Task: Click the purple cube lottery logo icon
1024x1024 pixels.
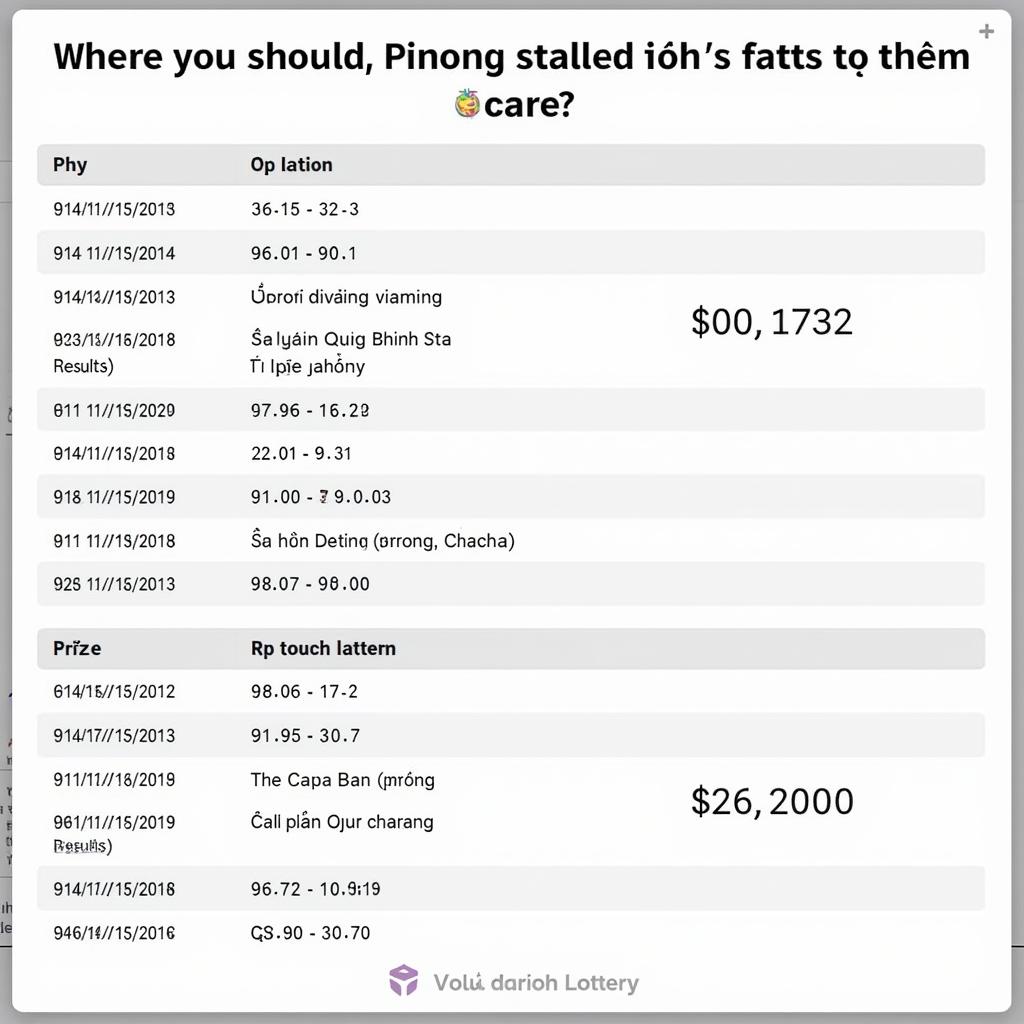Action: tap(404, 981)
